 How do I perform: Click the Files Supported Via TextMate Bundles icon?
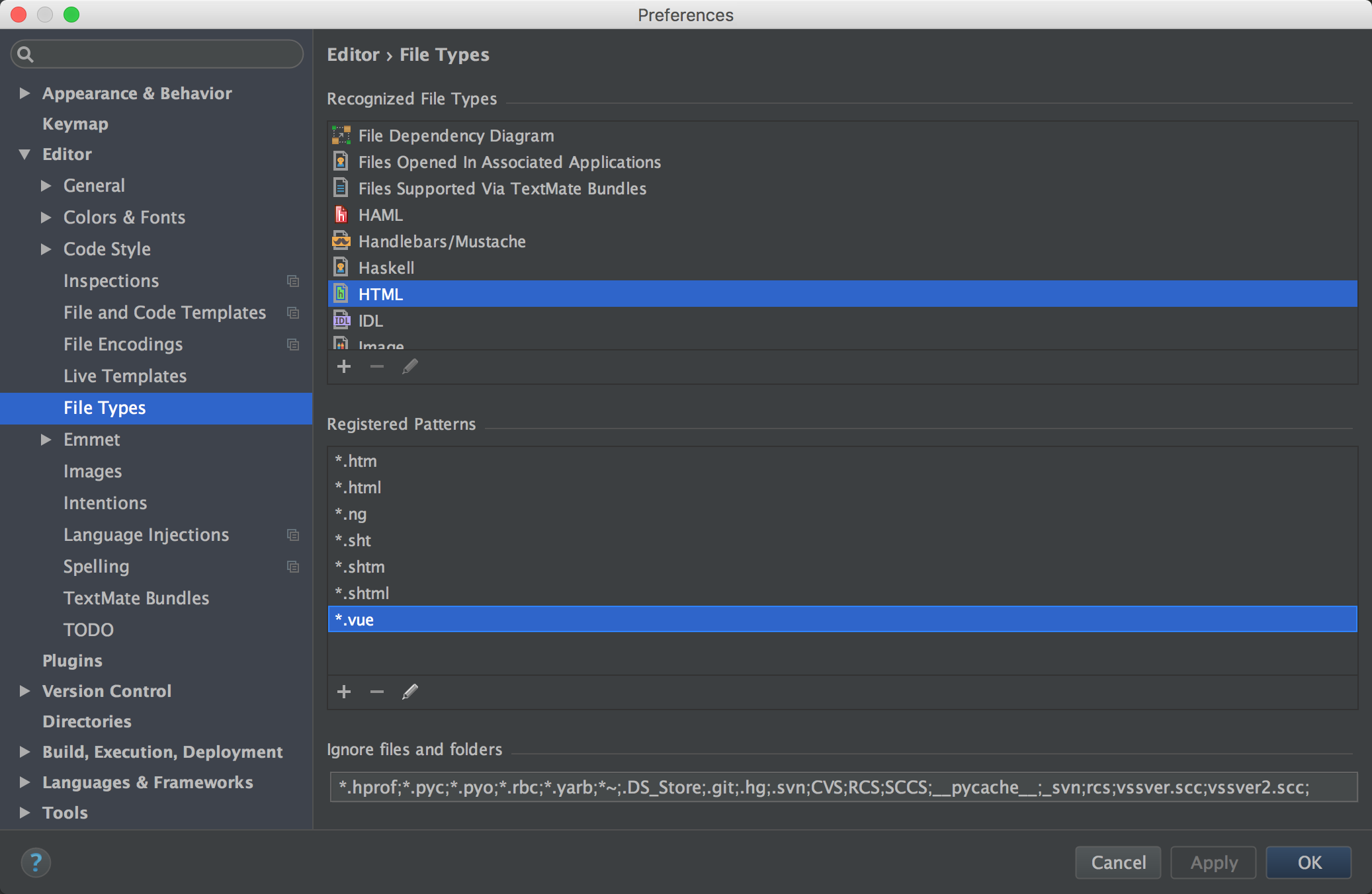342,187
